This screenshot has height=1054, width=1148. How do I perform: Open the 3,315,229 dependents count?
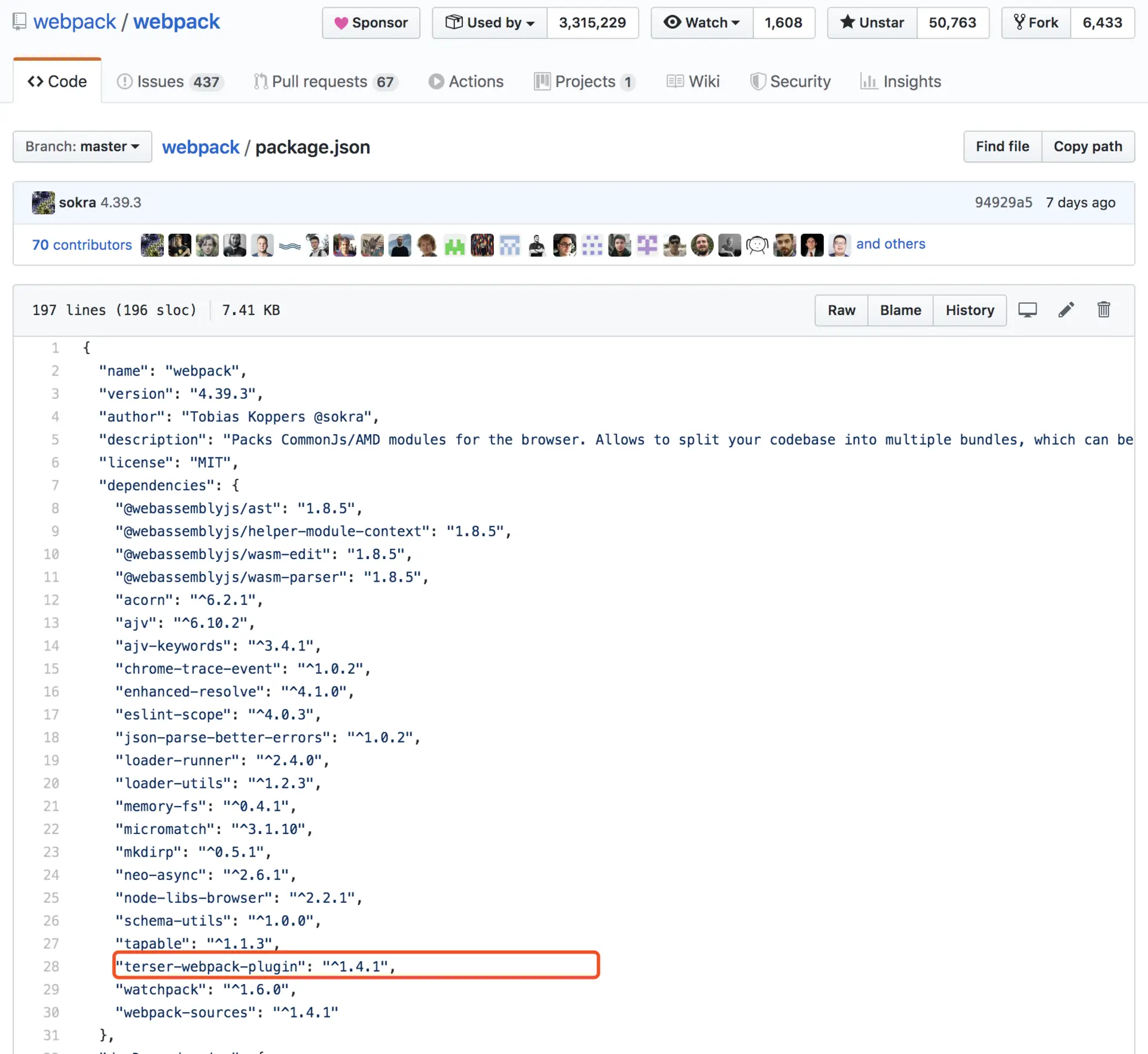[593, 23]
